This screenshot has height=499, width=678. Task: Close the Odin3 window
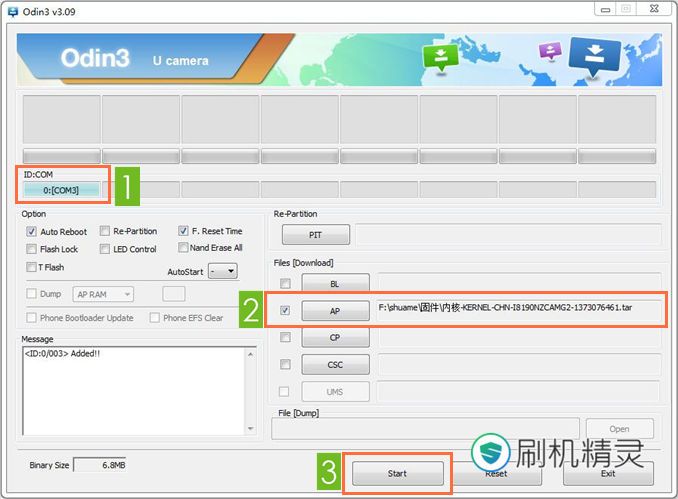coord(654,9)
